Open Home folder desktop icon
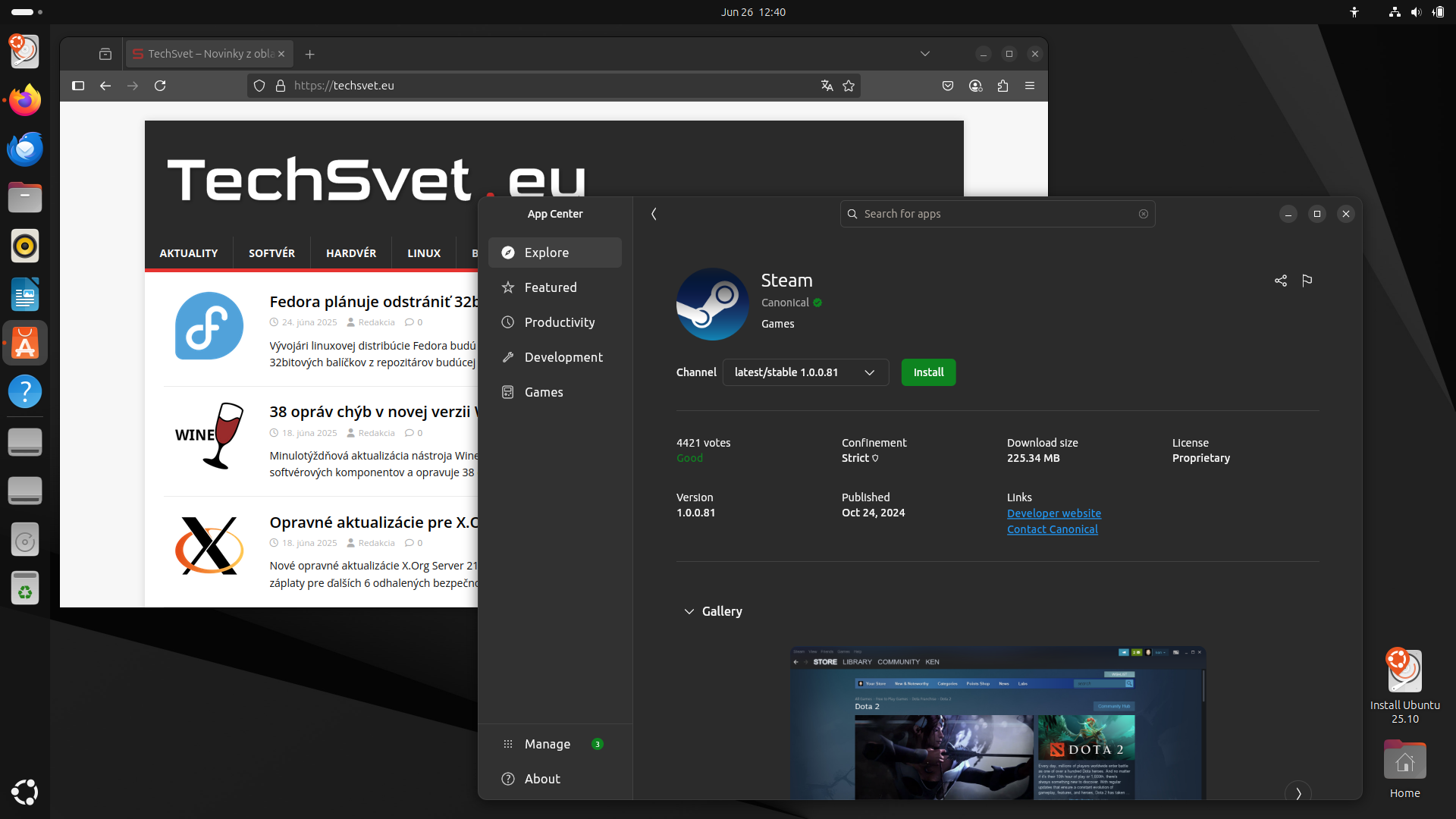 [x=1404, y=769]
